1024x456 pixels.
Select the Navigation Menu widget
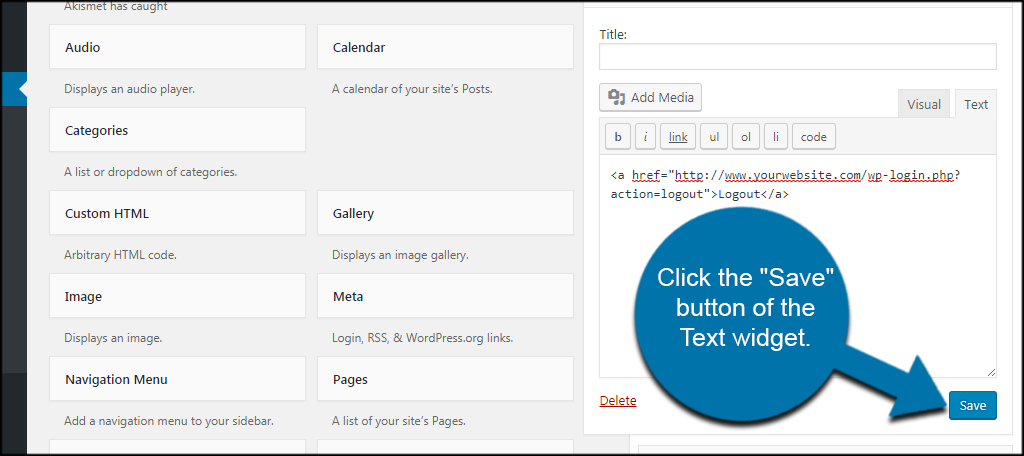(x=177, y=379)
